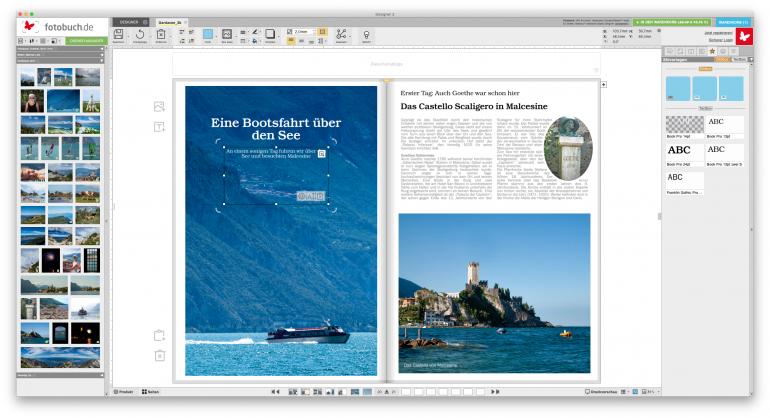The image size is (770, 418).
Task: Select the third blue layout template thumbnail
Action: click(x=731, y=88)
